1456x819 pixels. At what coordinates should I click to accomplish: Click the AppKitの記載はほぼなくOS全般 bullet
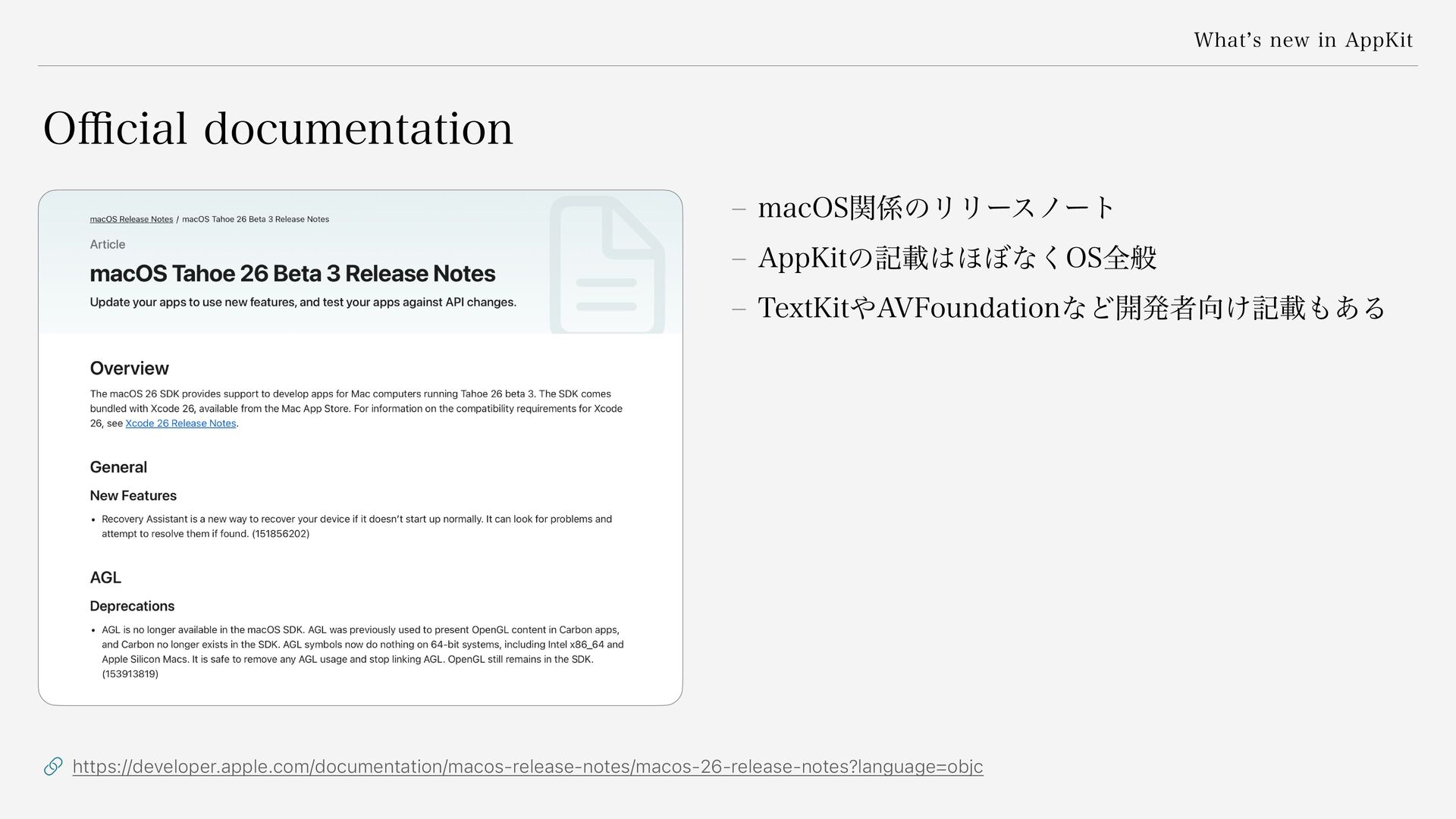(957, 258)
